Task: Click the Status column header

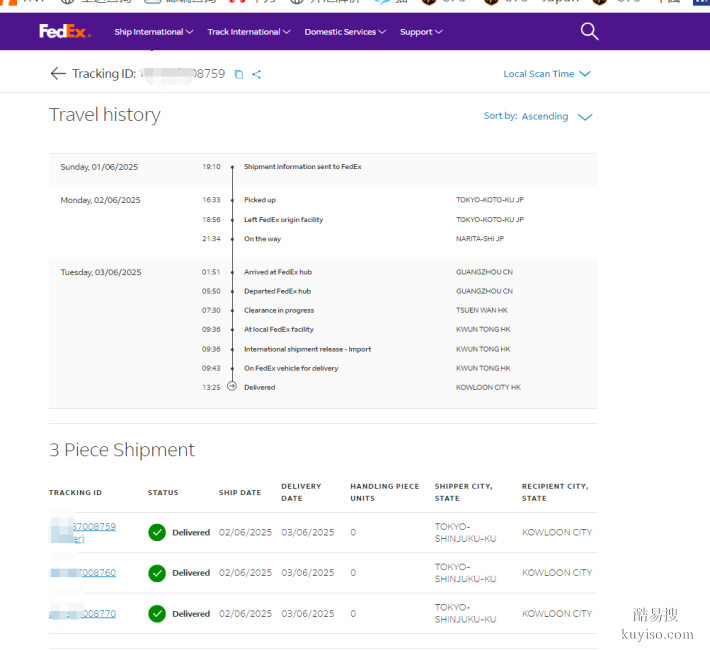Action: 163,492
